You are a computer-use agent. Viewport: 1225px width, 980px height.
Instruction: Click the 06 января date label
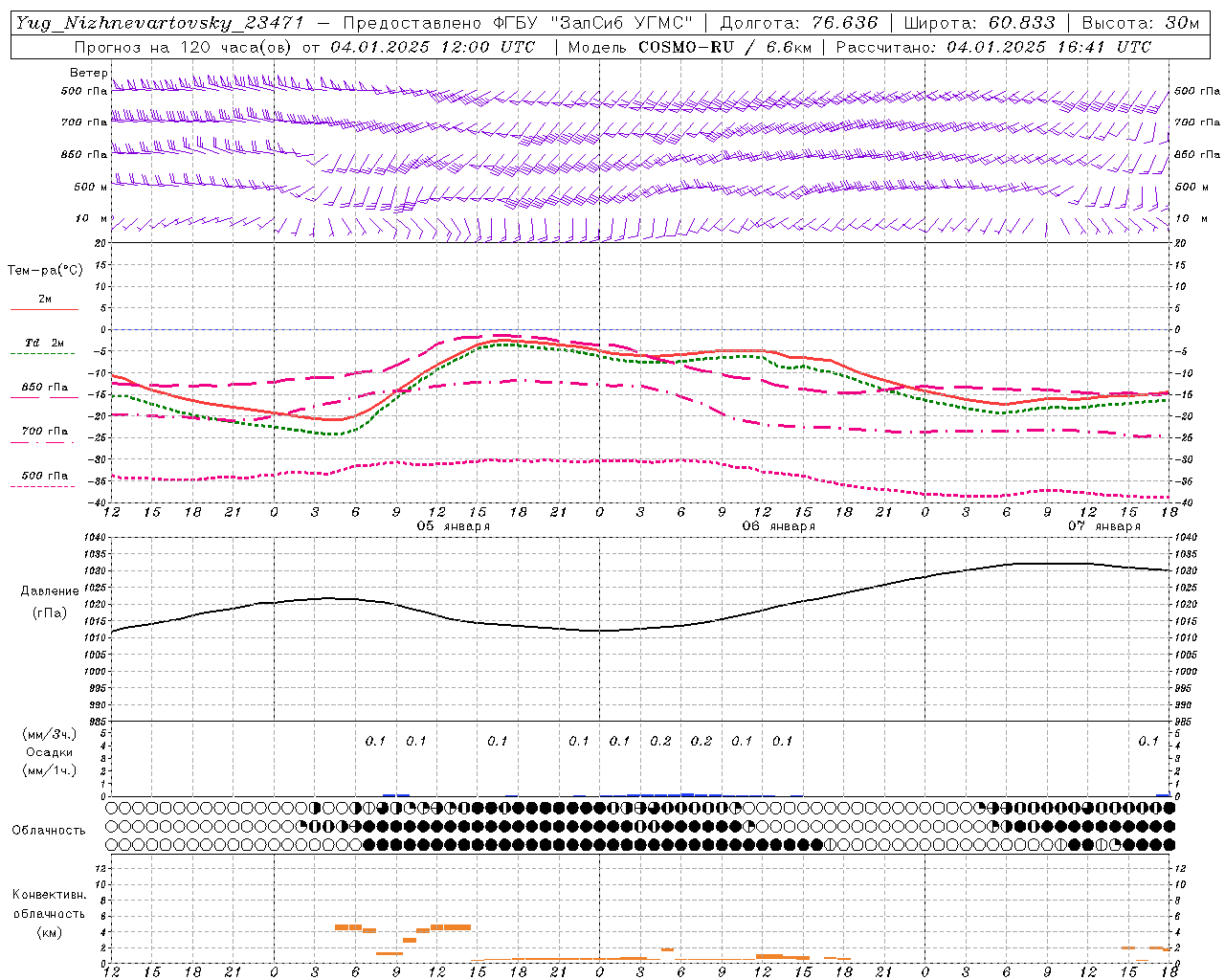coord(779,526)
